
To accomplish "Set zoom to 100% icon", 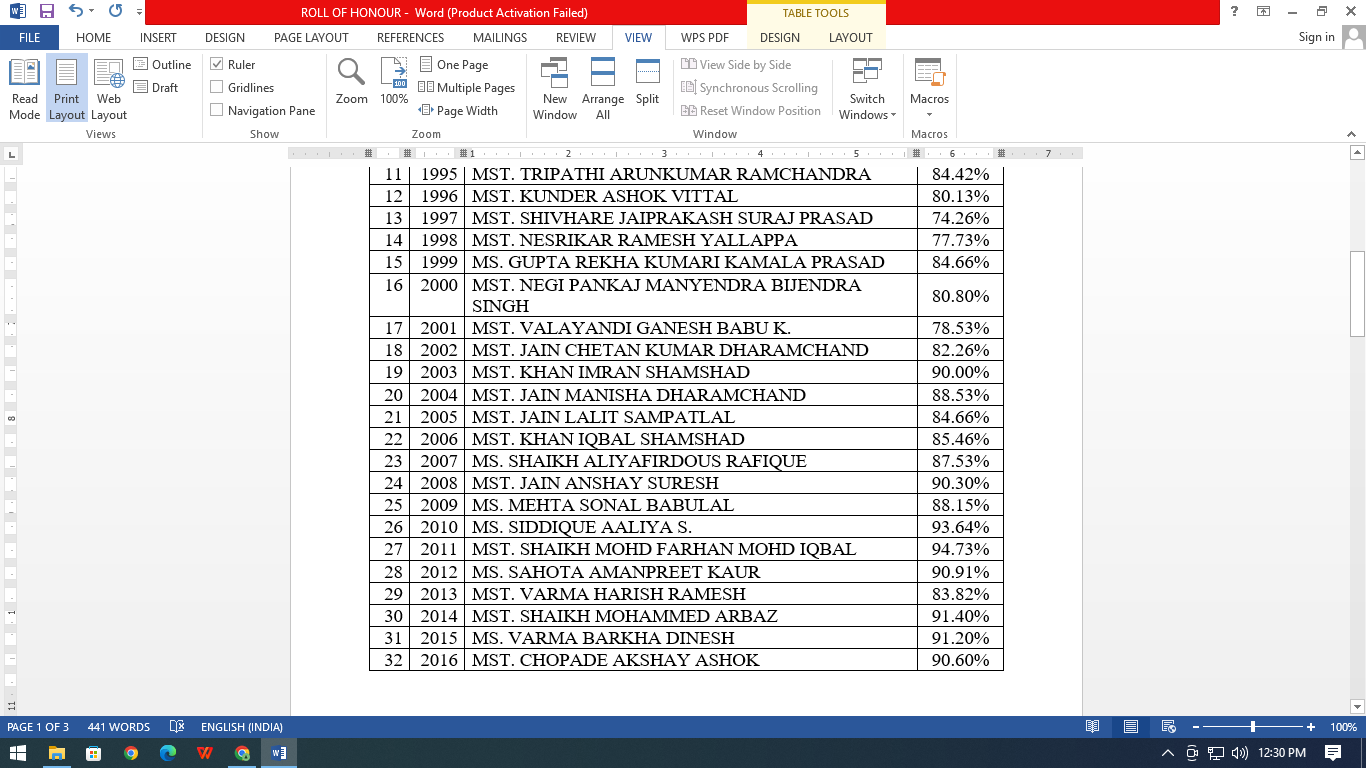I will click(x=394, y=82).
